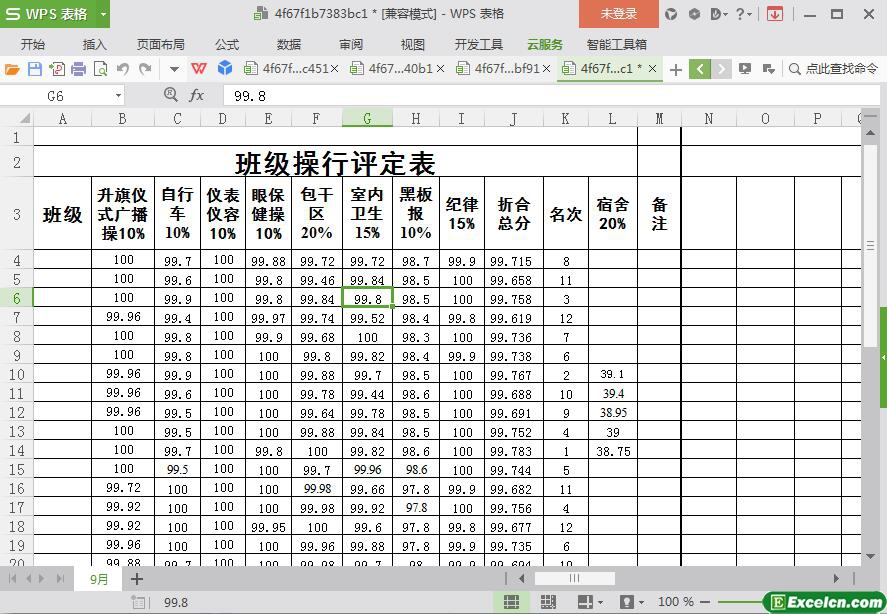Viewport: 887px width, 614px height.
Task: Click the 未登录 login button
Action: pos(618,14)
